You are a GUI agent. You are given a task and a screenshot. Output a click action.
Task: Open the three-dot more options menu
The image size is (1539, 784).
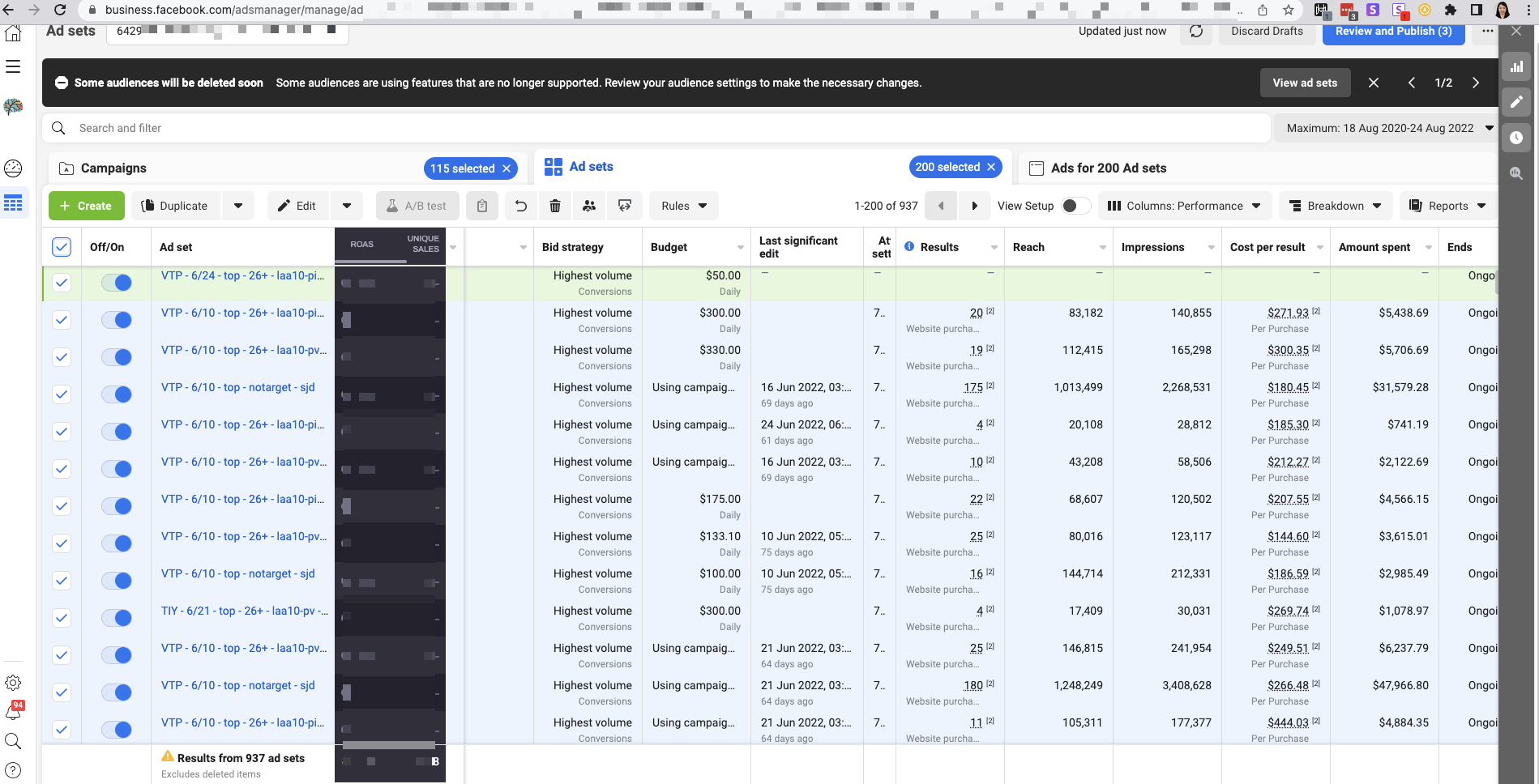pyautogui.click(x=1487, y=32)
